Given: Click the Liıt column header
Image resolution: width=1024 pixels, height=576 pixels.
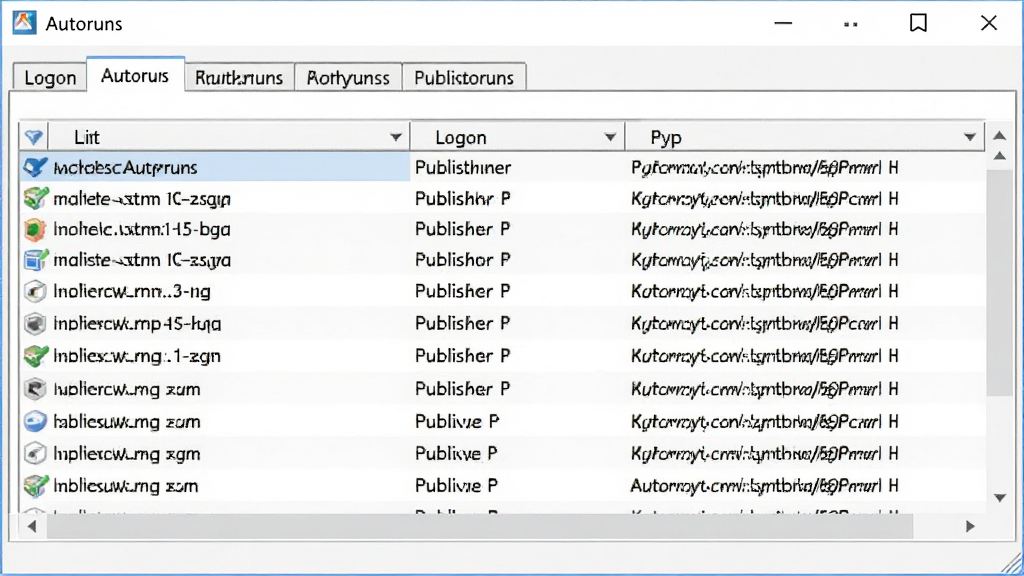Looking at the screenshot, I should click(229, 137).
